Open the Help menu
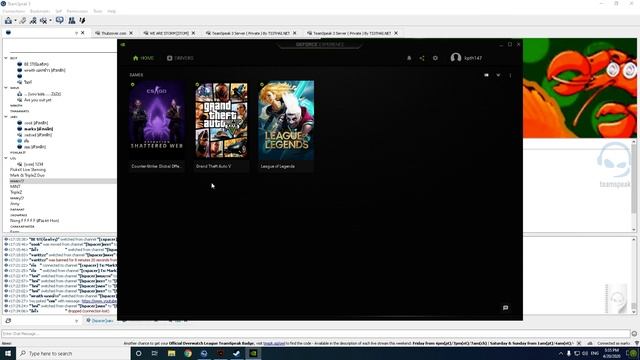This screenshot has width=640, height=360. (x=111, y=11)
